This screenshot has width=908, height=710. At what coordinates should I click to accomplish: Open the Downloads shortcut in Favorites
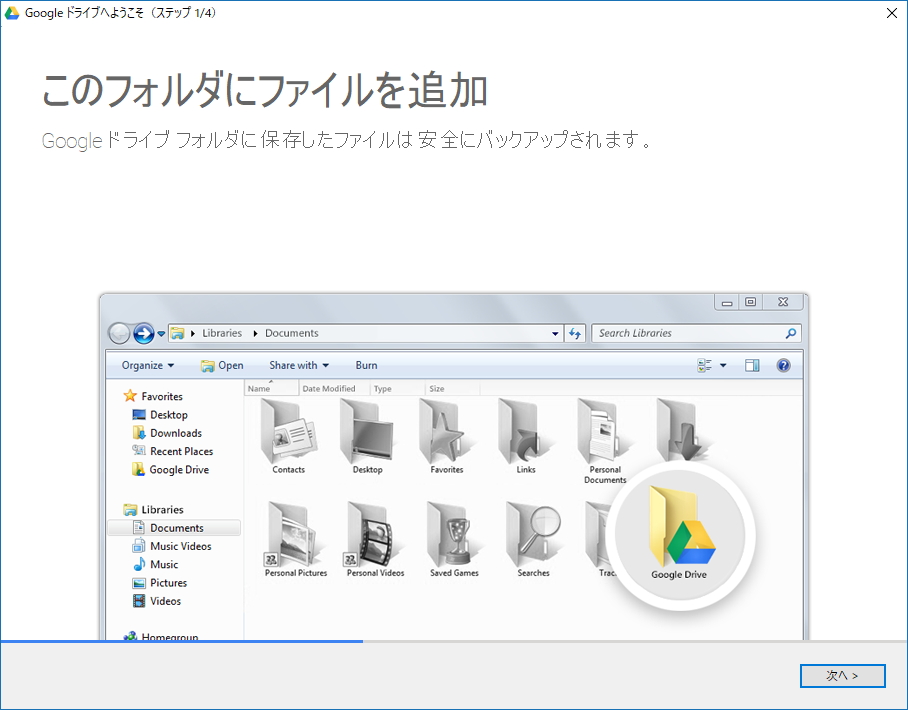coord(175,432)
